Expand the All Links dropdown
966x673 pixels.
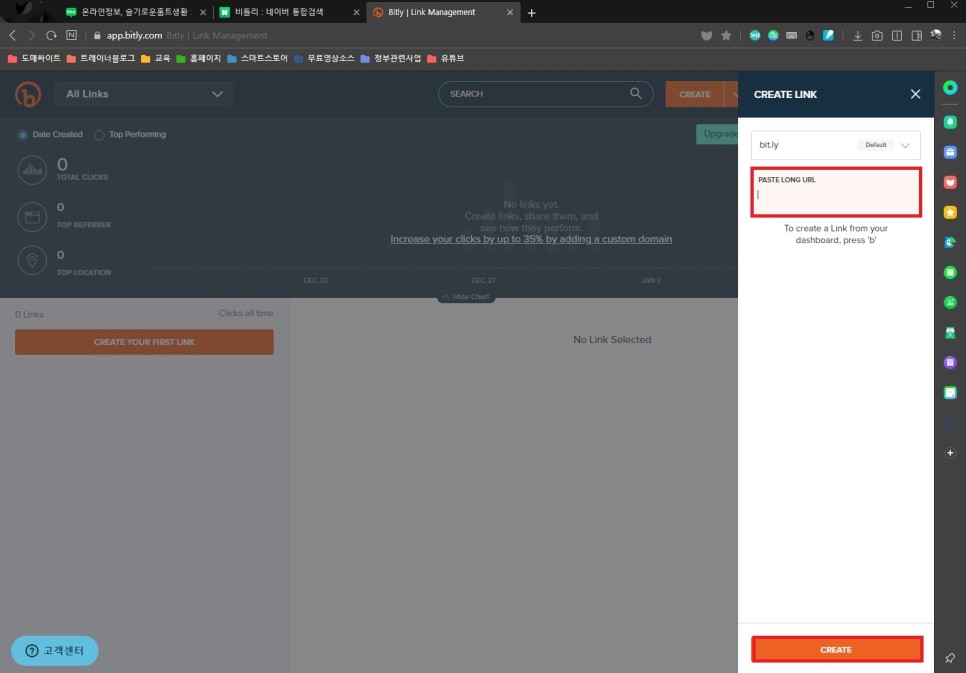tap(143, 94)
